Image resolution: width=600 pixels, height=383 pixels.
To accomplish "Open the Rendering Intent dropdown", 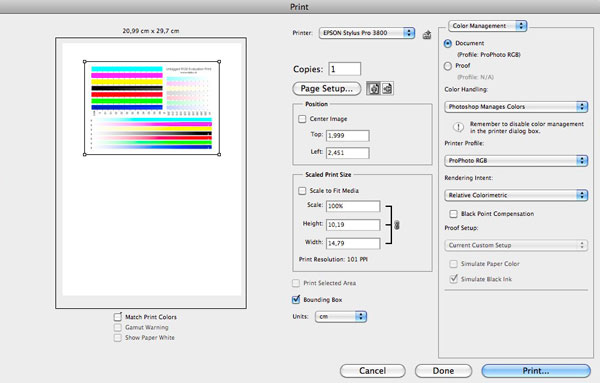I will click(x=516, y=195).
